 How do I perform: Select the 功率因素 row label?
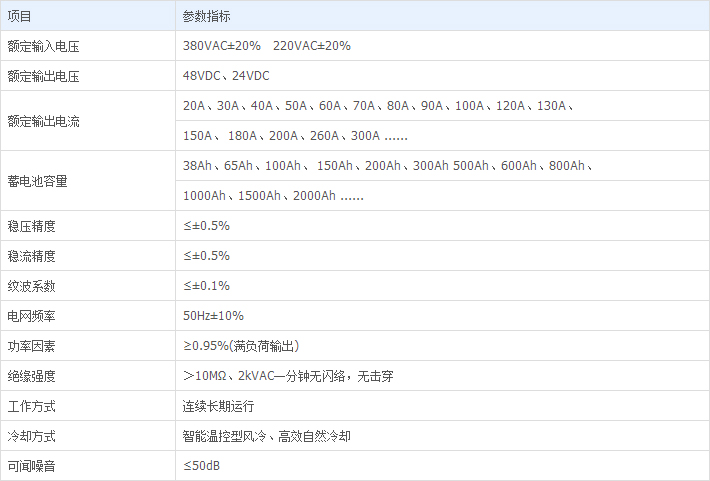pos(31,346)
